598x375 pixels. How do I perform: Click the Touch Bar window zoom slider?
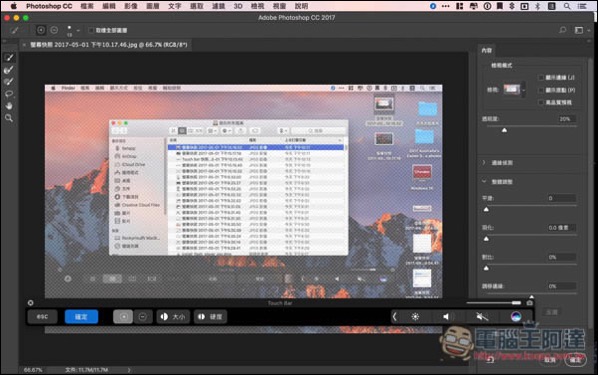(x=494, y=303)
